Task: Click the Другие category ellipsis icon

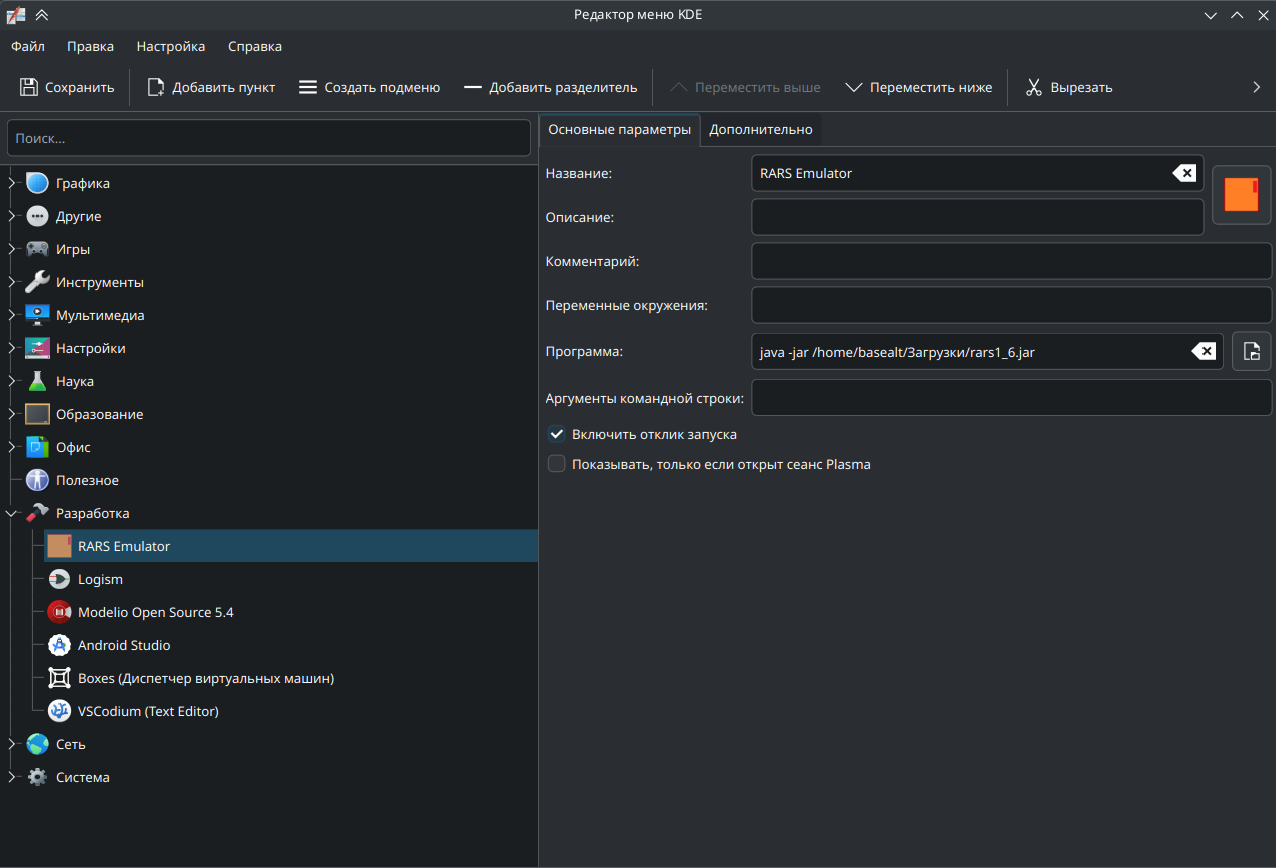Action: [37, 216]
